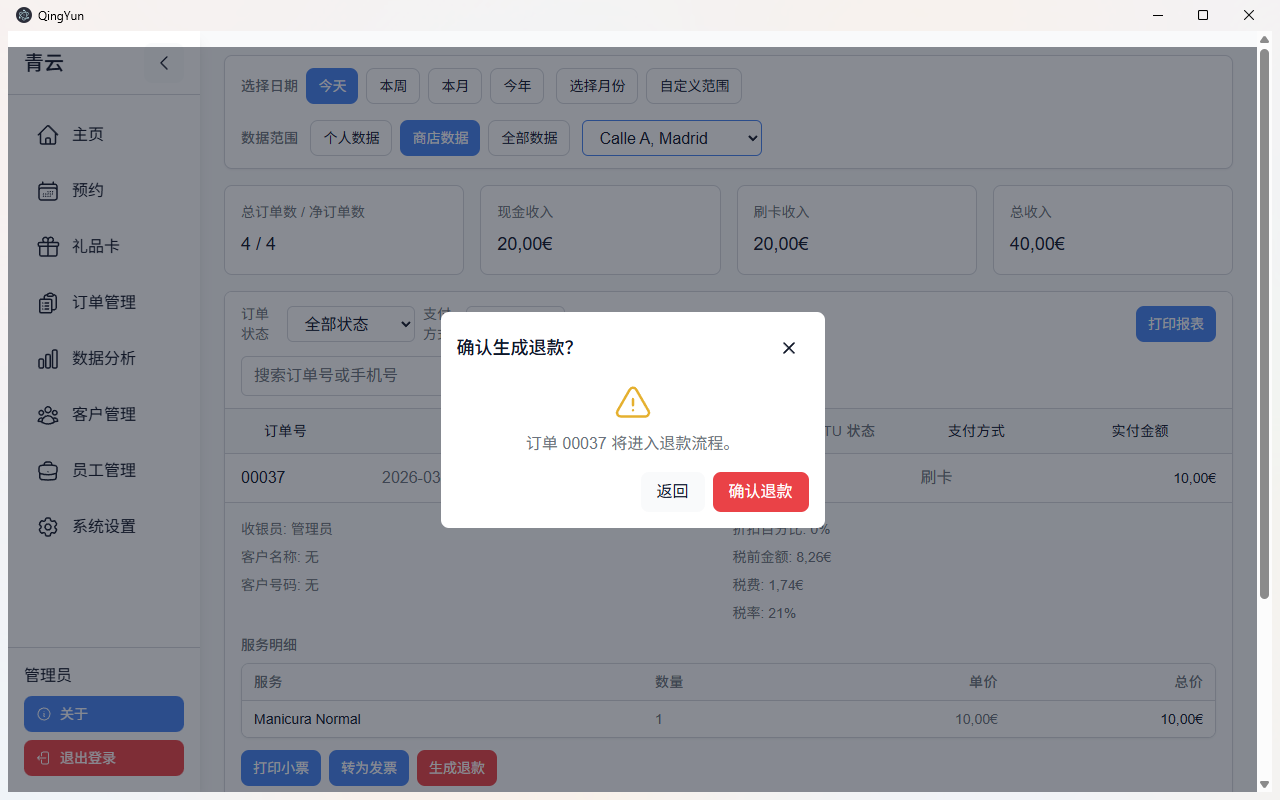The width and height of the screenshot is (1280, 800).
Task: Select the 本月 date filter
Action: pyautogui.click(x=455, y=86)
